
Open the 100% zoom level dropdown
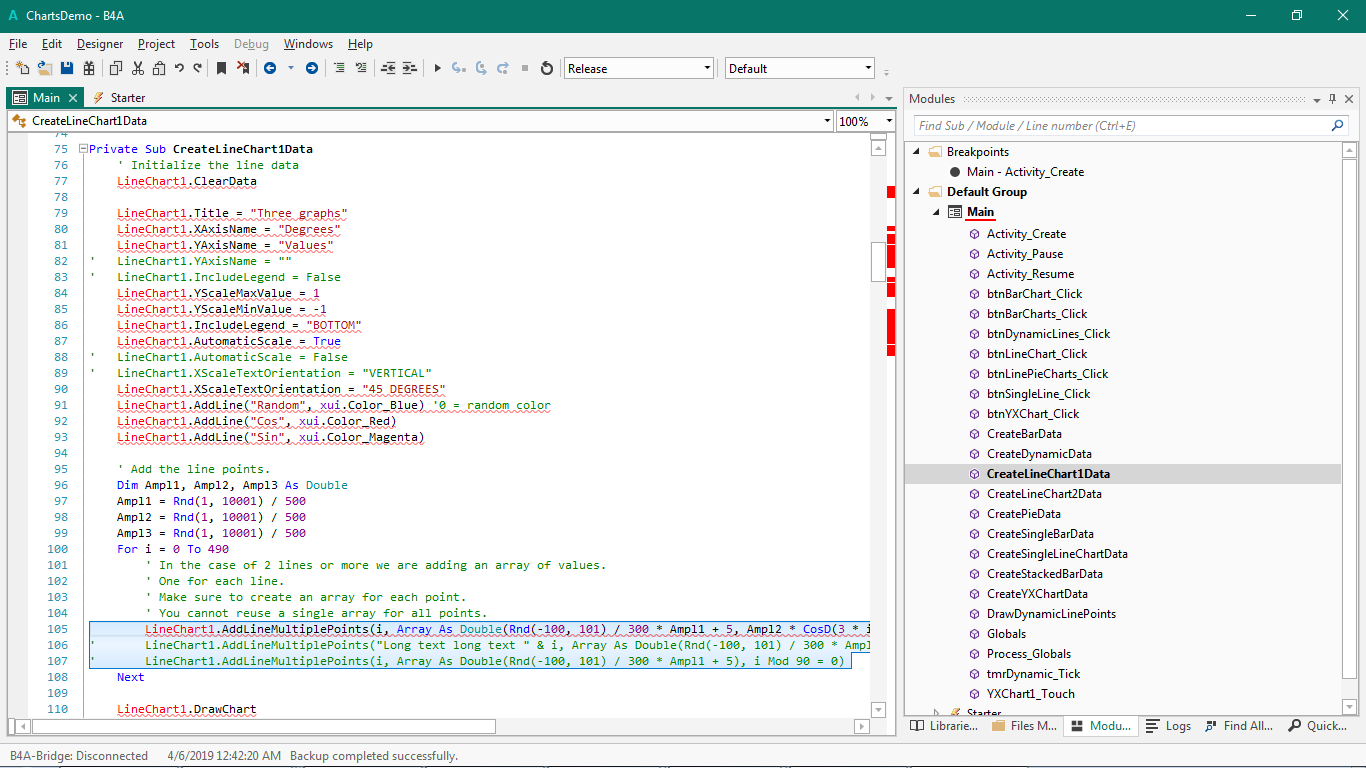[x=888, y=121]
